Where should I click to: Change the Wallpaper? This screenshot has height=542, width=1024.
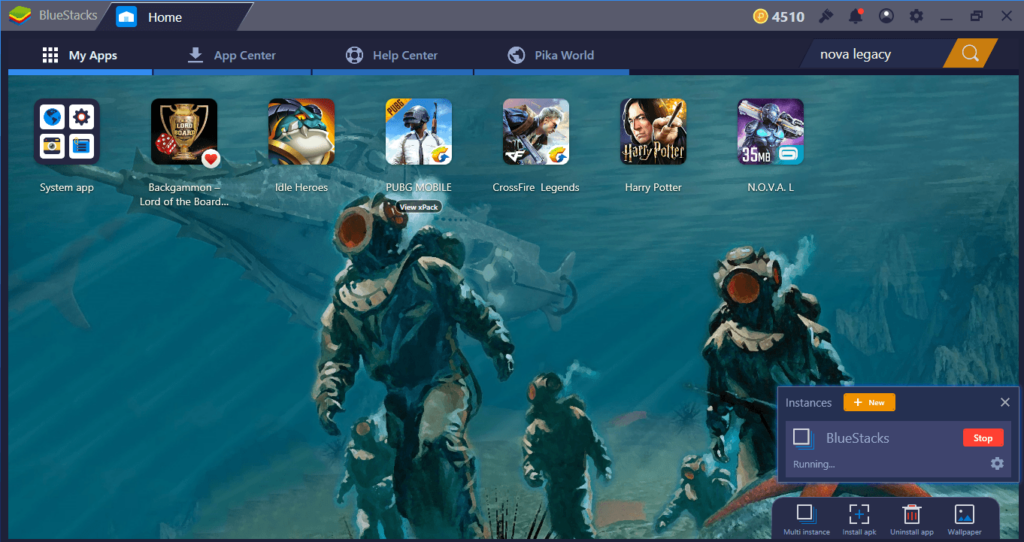[x=965, y=520]
